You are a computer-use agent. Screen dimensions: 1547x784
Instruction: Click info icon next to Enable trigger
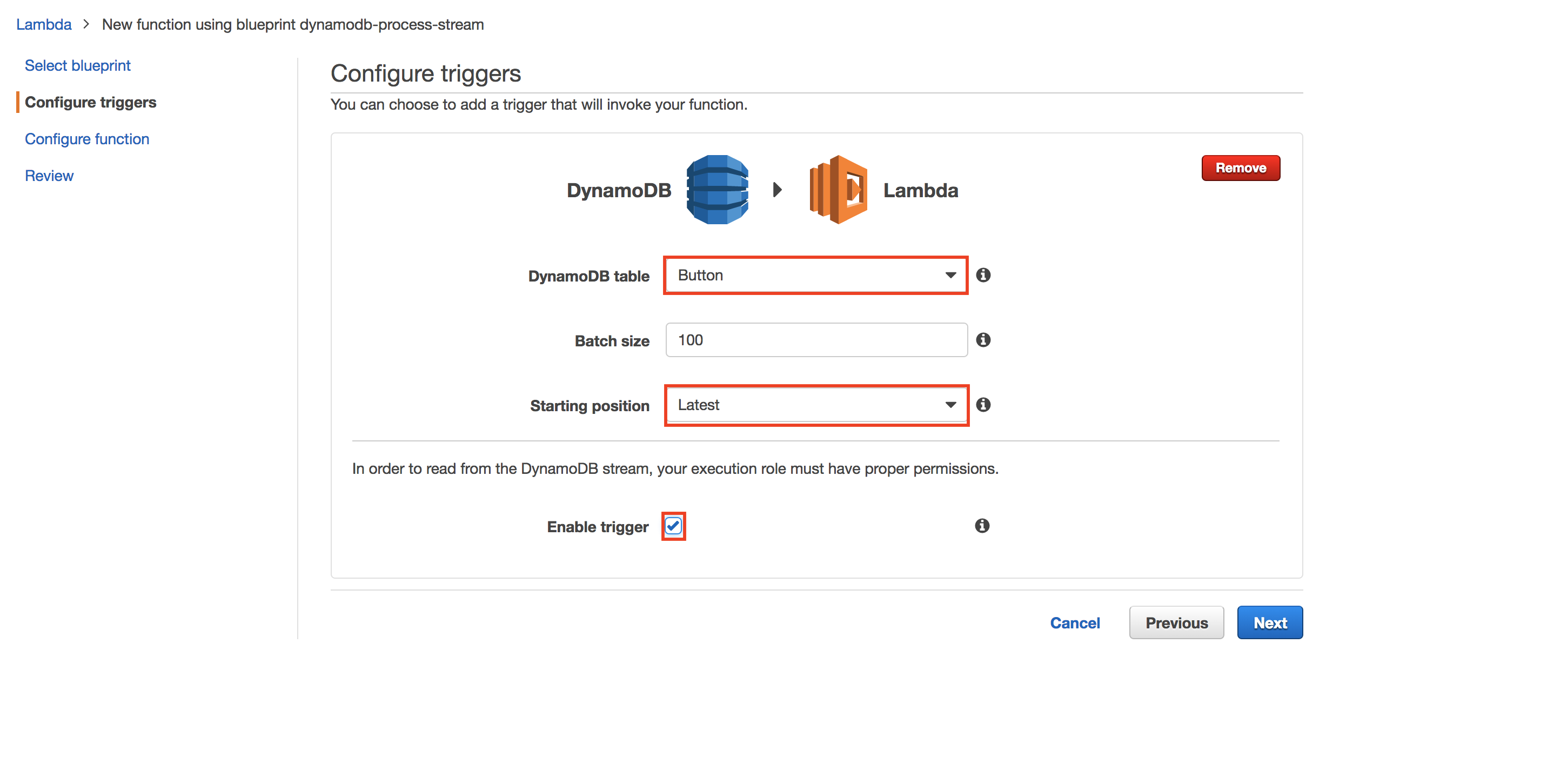coord(982,526)
